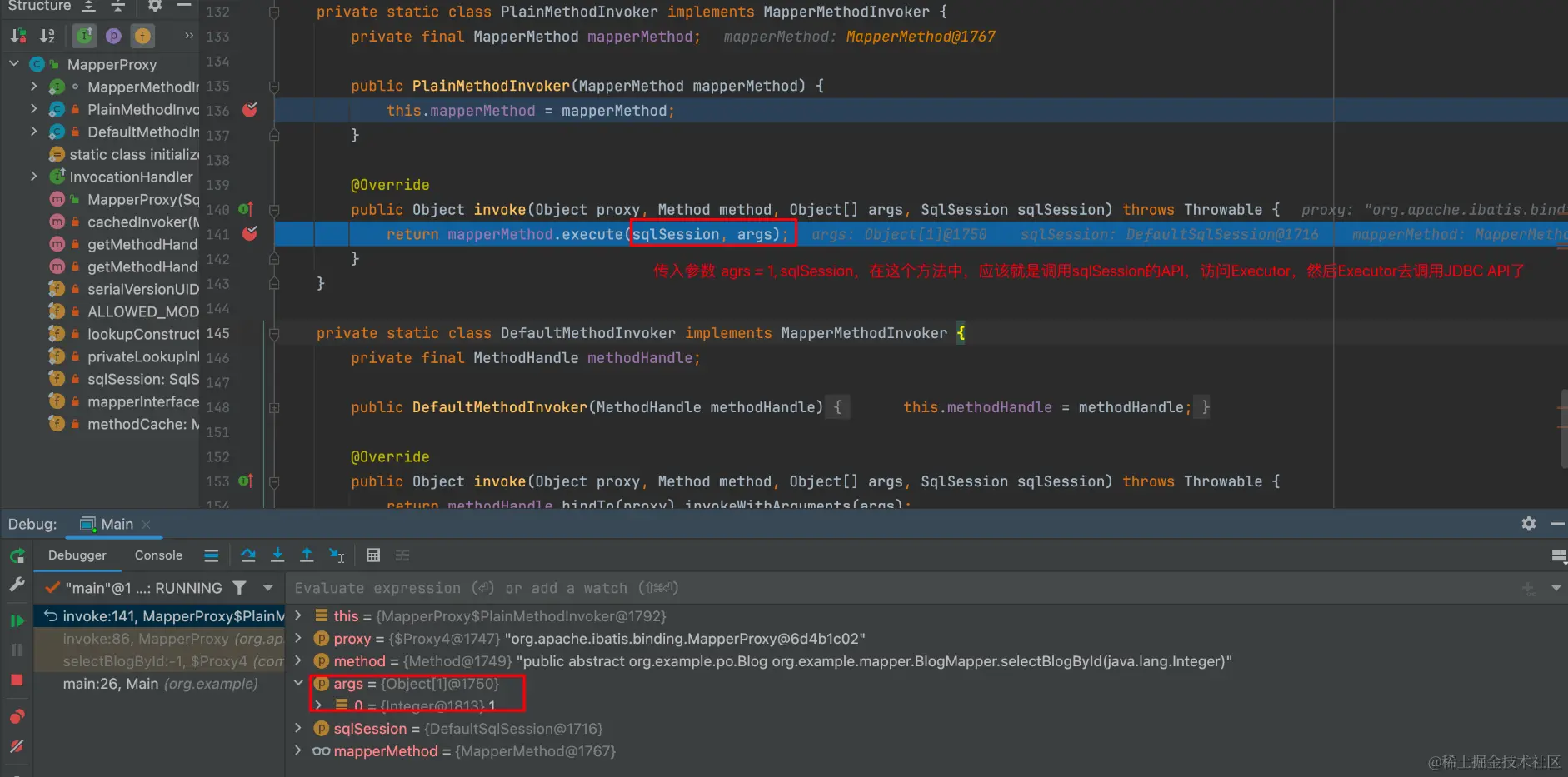The image size is (1568, 777).
Task: Click Show Execution Point icon
Action: point(212,555)
